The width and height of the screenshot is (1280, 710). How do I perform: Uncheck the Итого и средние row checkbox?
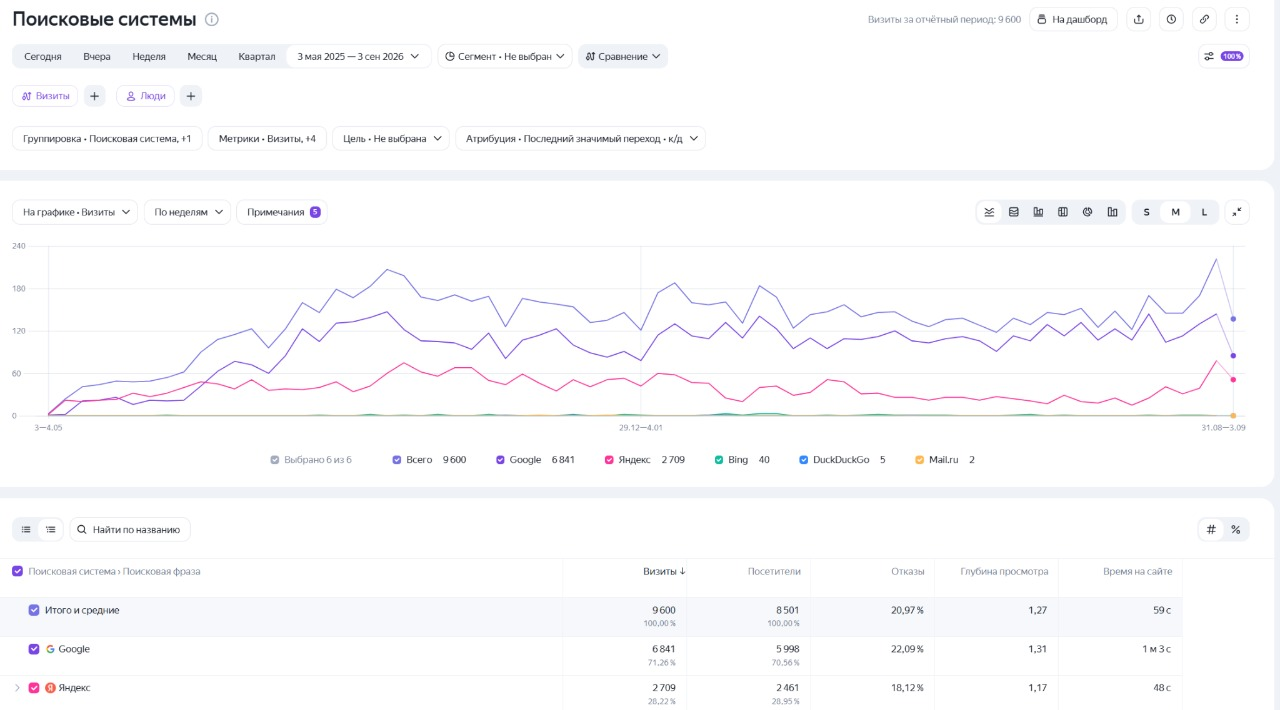click(34, 610)
